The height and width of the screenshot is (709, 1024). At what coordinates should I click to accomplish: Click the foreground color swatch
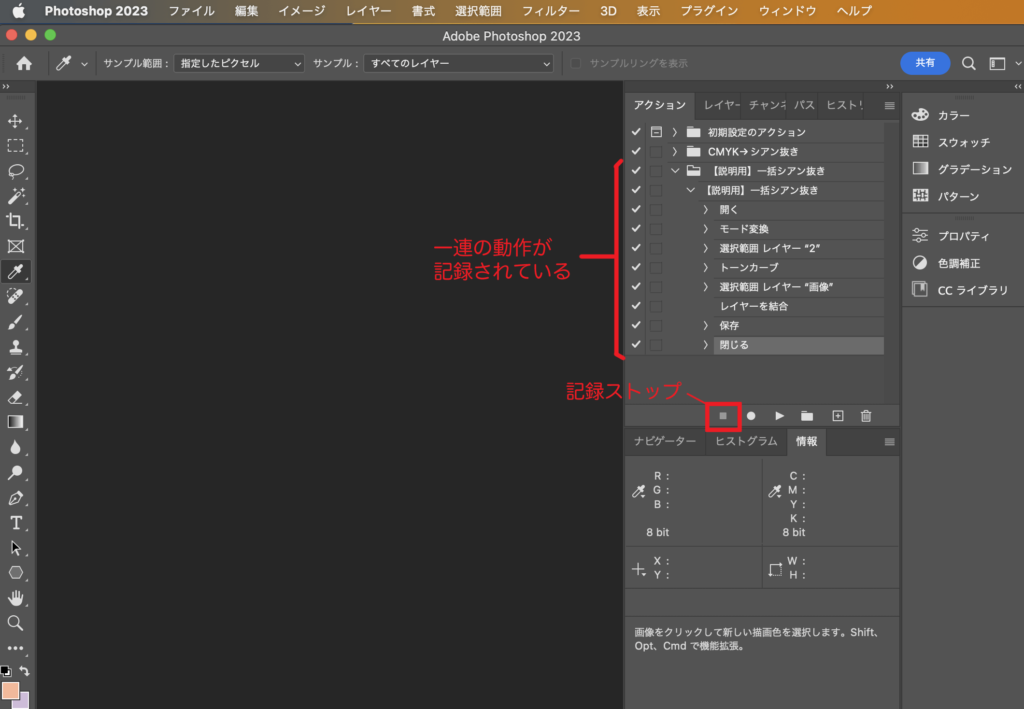(x=10, y=691)
